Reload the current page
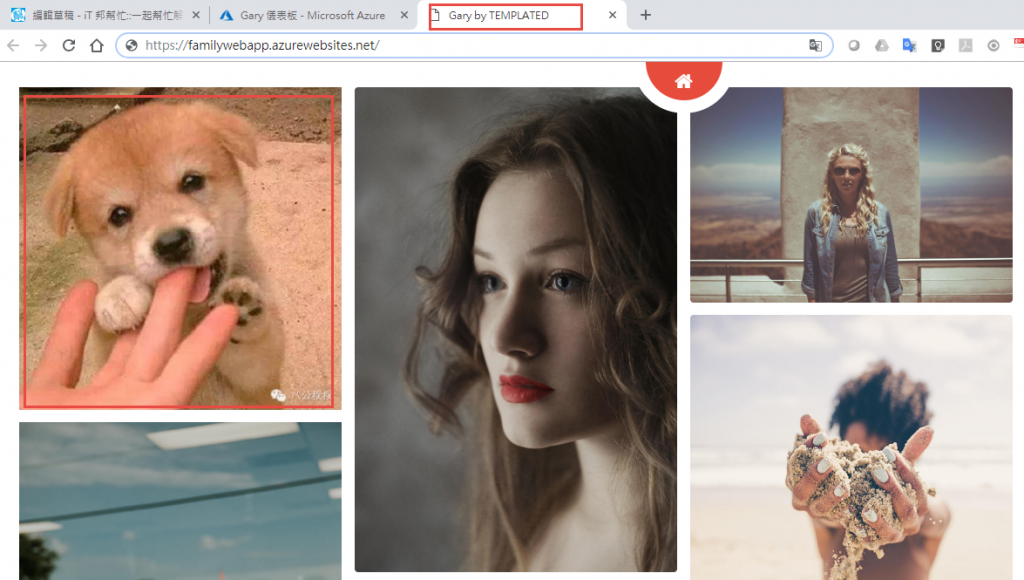The image size is (1024, 580). (69, 45)
